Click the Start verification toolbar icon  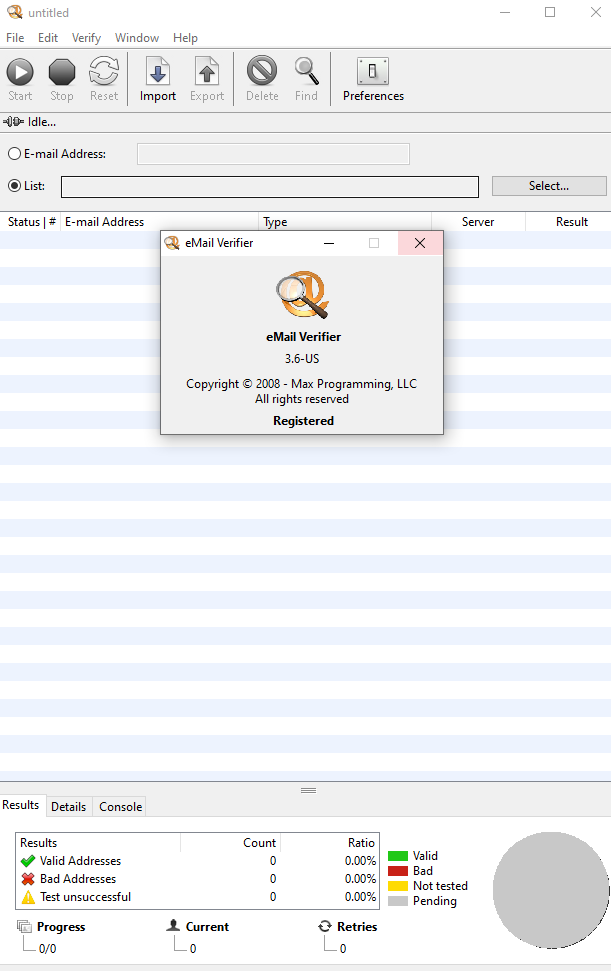20,72
